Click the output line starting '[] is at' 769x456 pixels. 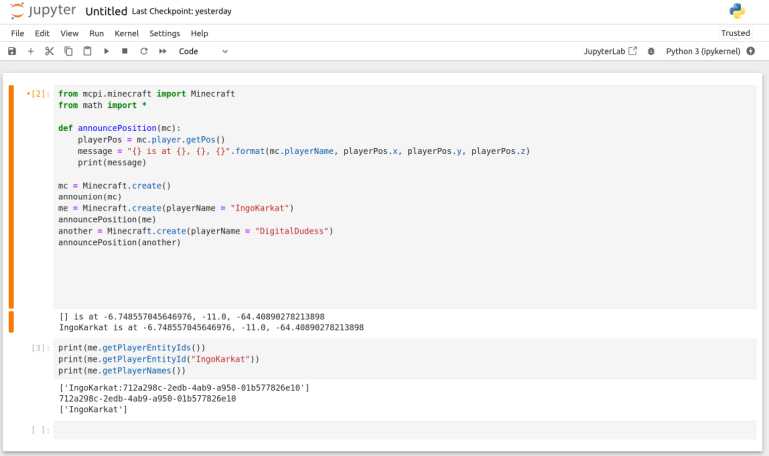click(x=192, y=316)
